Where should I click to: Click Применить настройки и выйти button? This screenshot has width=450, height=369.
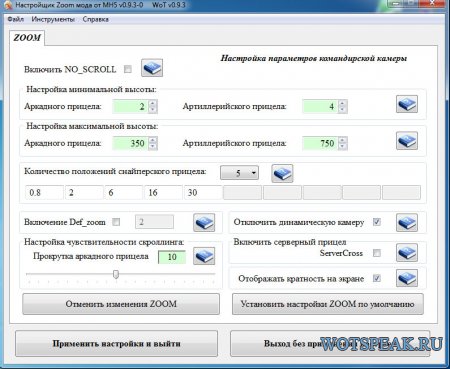click(x=116, y=344)
